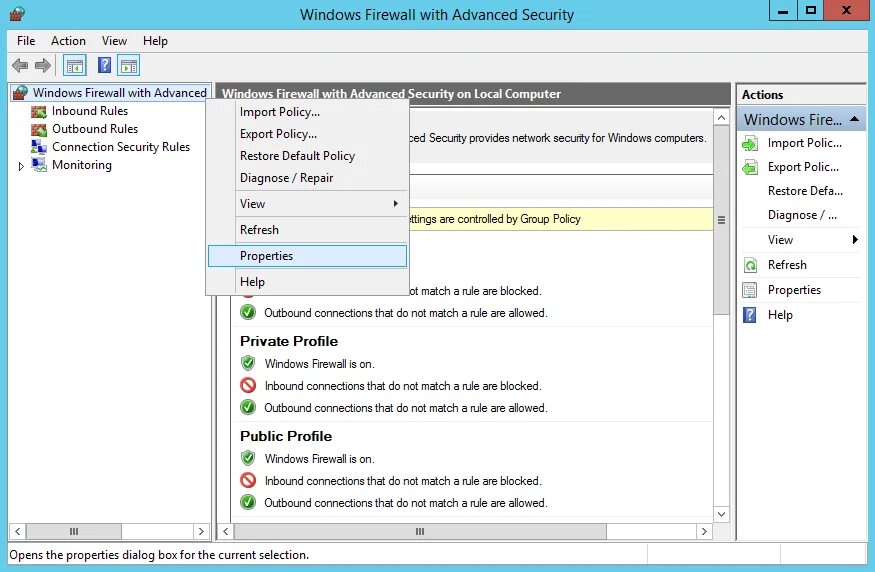Click the Export Policy green arrow icon in Actions
Screen dimensions: 875x572
coord(750,167)
